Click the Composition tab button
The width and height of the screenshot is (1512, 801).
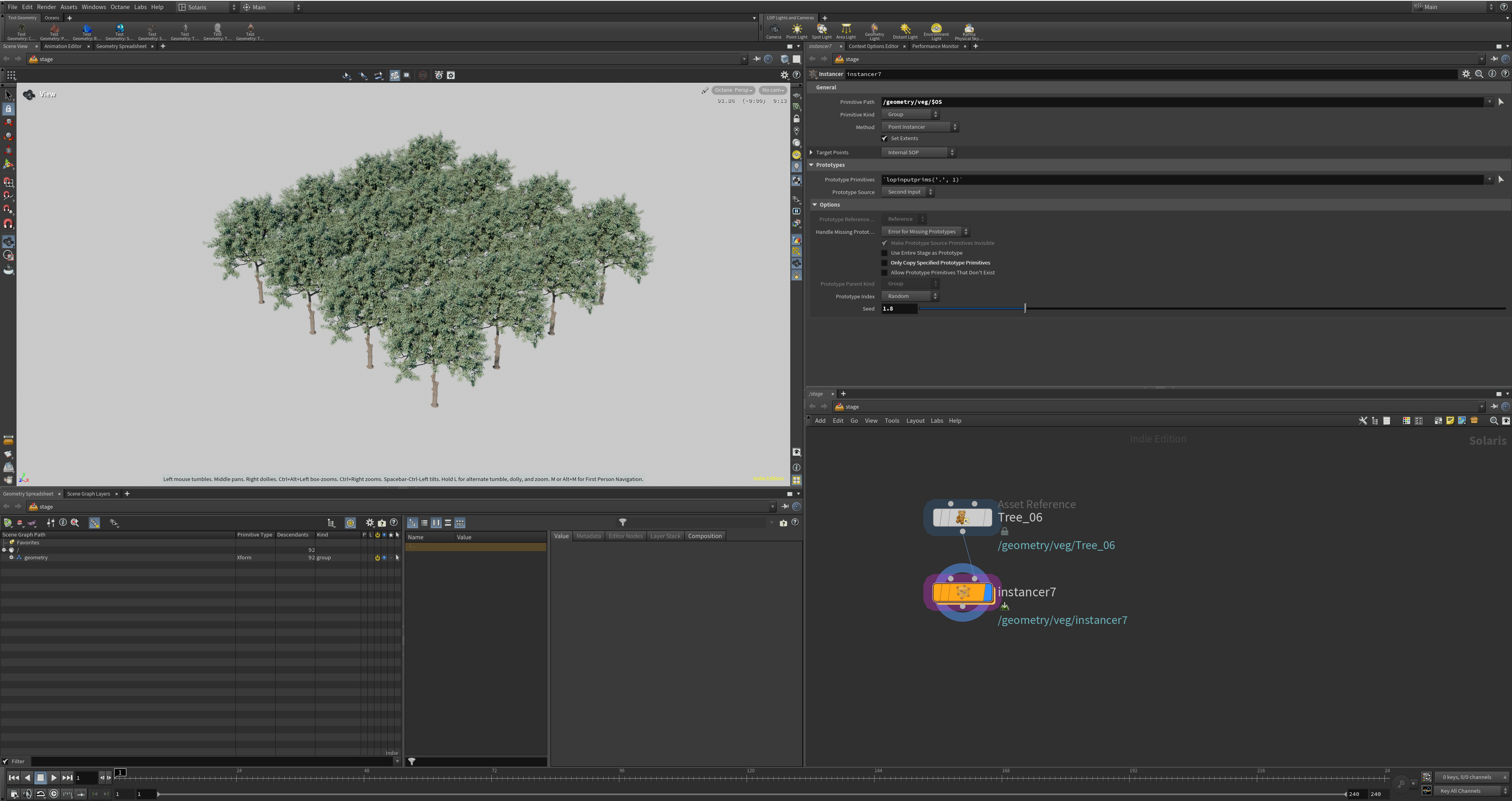click(704, 536)
